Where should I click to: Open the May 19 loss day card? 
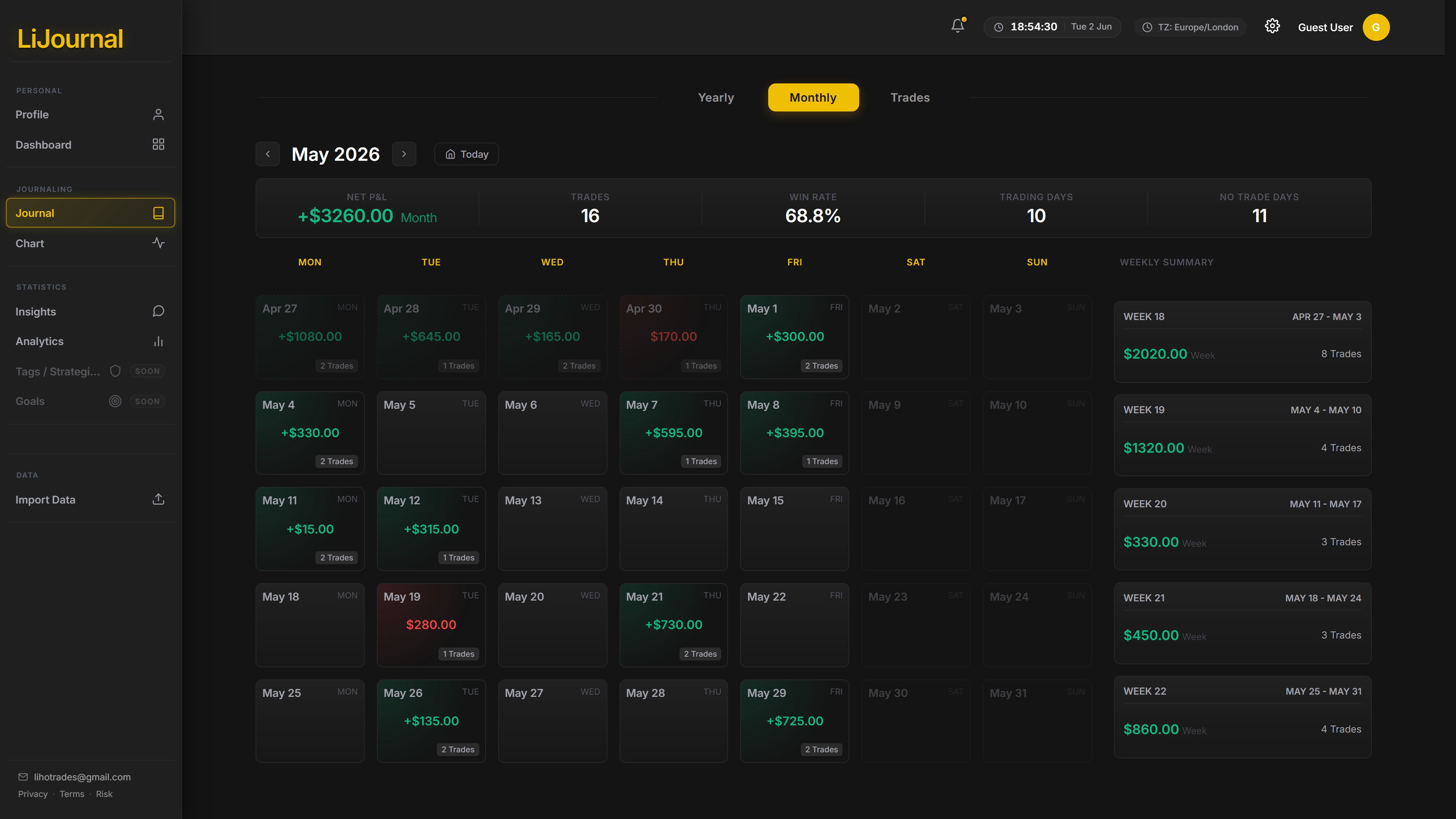point(431,625)
